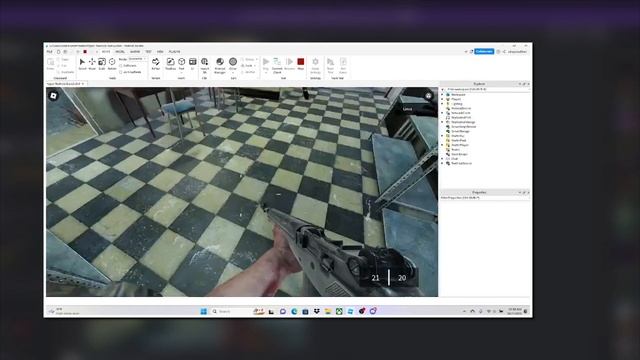The image size is (640, 360).
Task: Select ServerStorage in Explorer
Action: click(460, 131)
